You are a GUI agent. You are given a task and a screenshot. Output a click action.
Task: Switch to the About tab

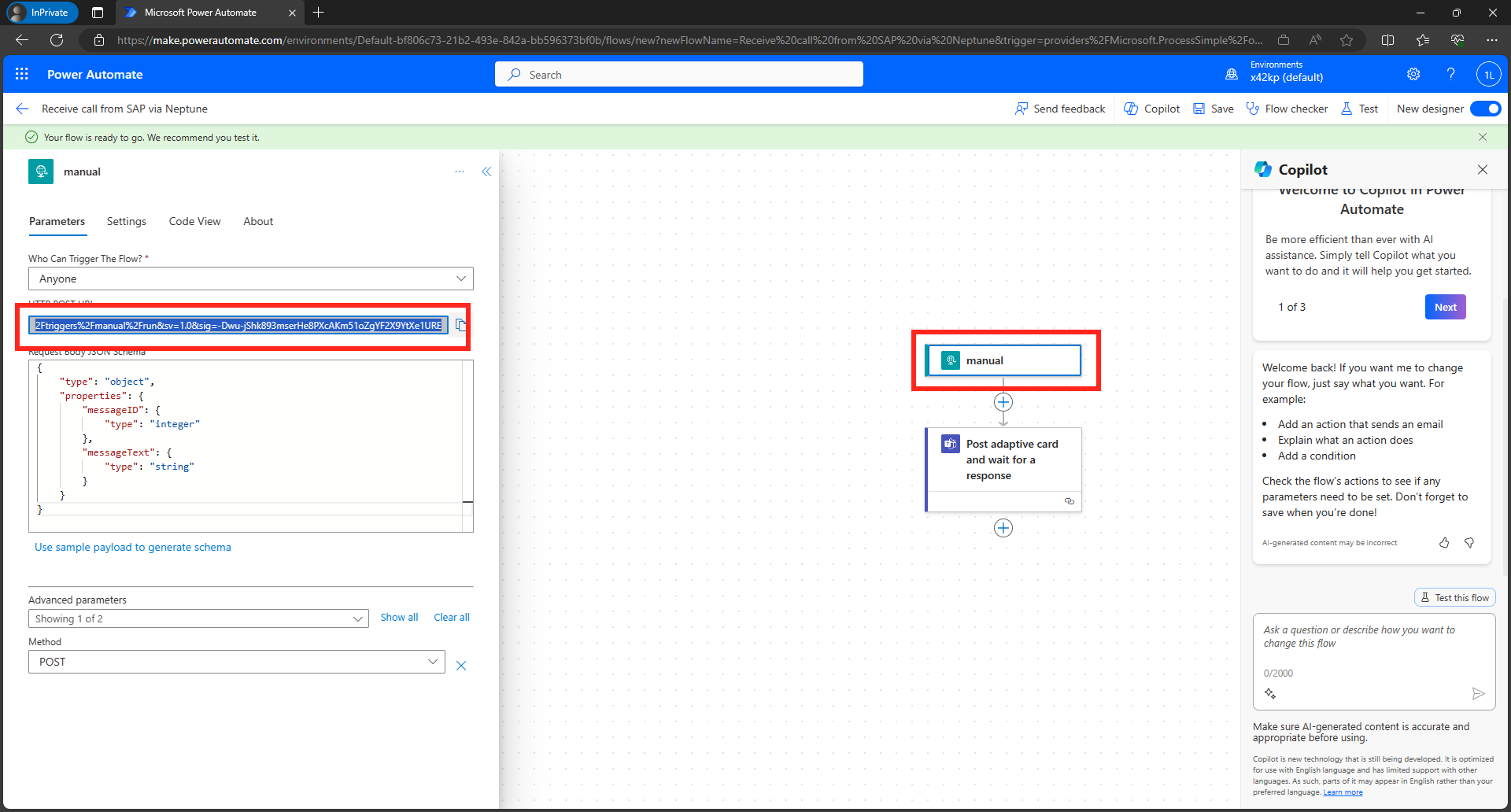click(258, 221)
